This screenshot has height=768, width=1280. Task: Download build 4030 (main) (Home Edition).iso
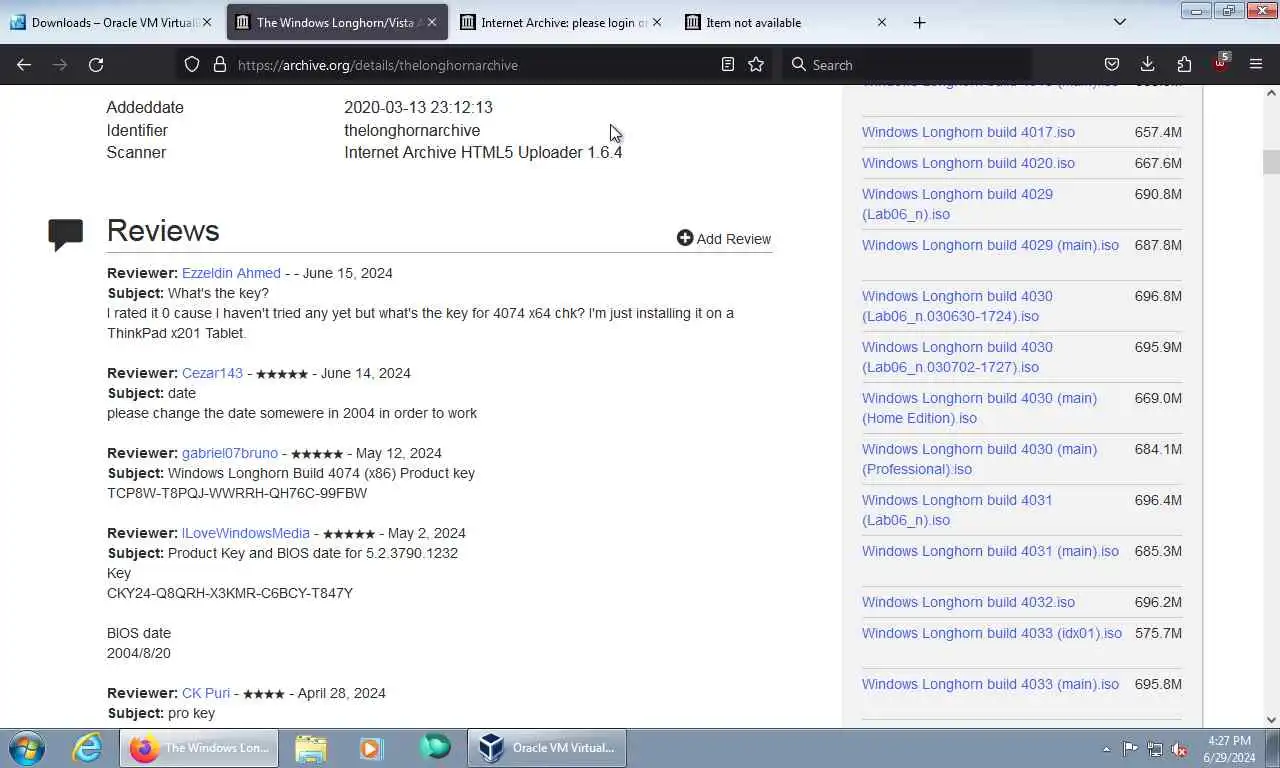(979, 408)
